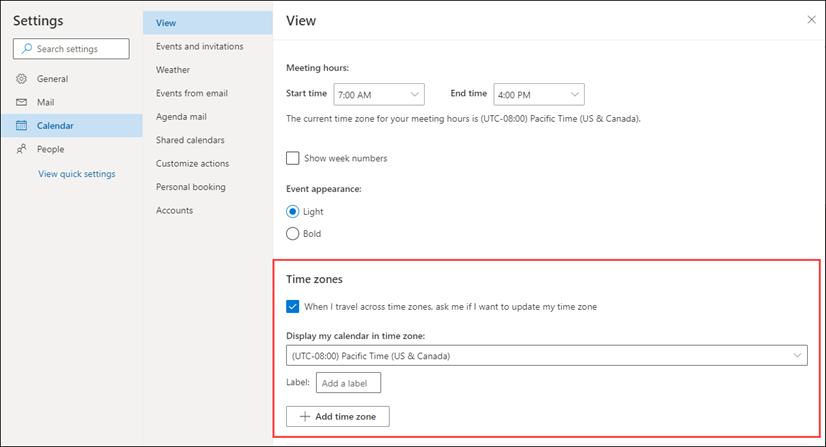Click the Time zones heading
Viewport: 826px width, 447px height.
314,279
